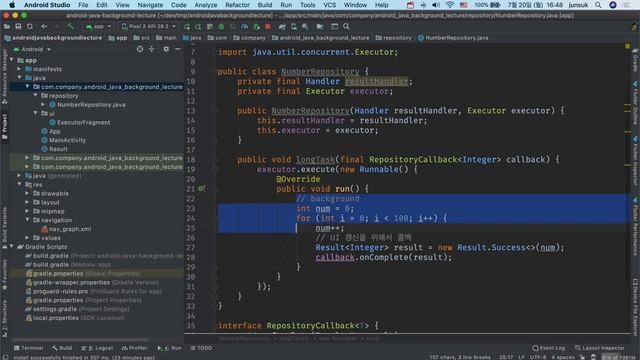This screenshot has height=360, width=640.
Task: Collapse the res folder
Action: (x=19, y=185)
